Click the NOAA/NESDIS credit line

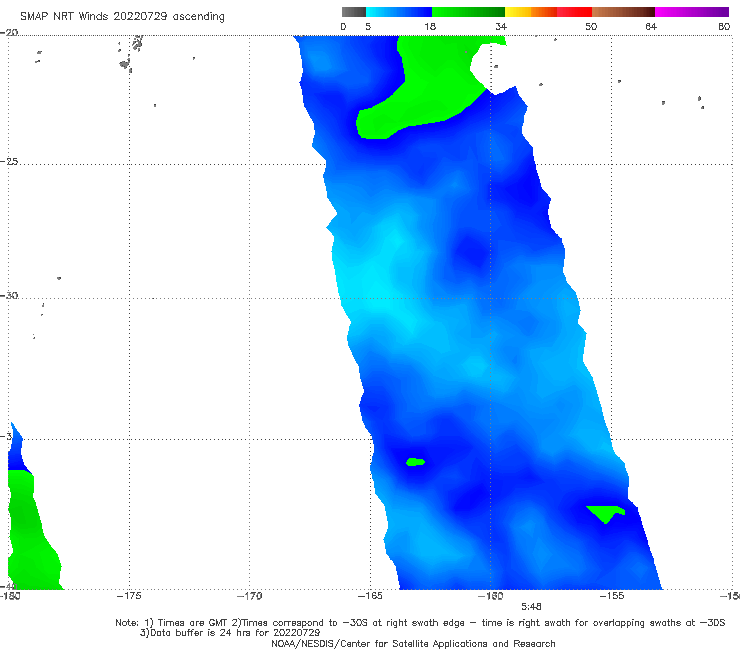[413, 643]
